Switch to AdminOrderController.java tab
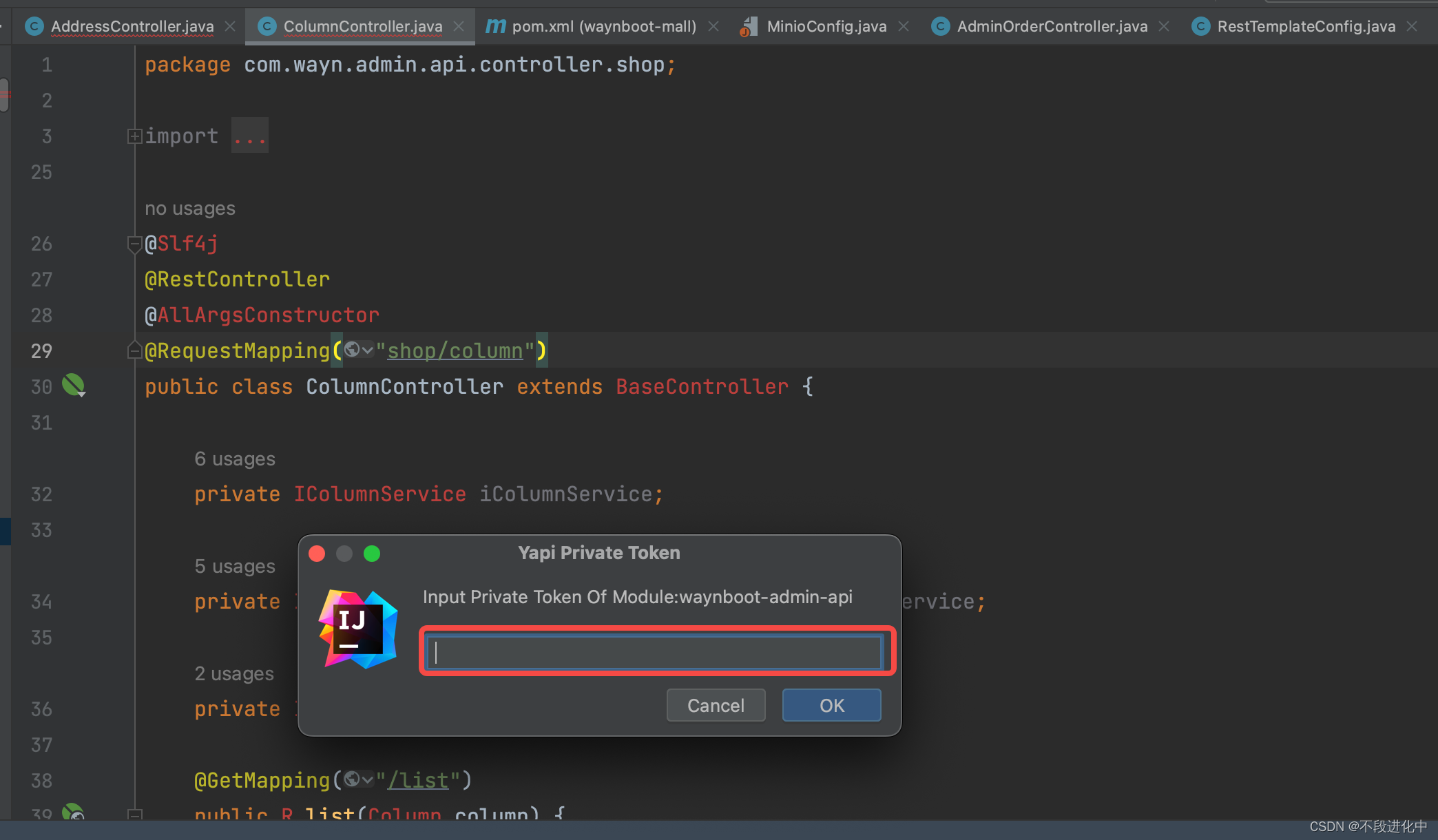The width and height of the screenshot is (1438, 840). pos(1052,26)
